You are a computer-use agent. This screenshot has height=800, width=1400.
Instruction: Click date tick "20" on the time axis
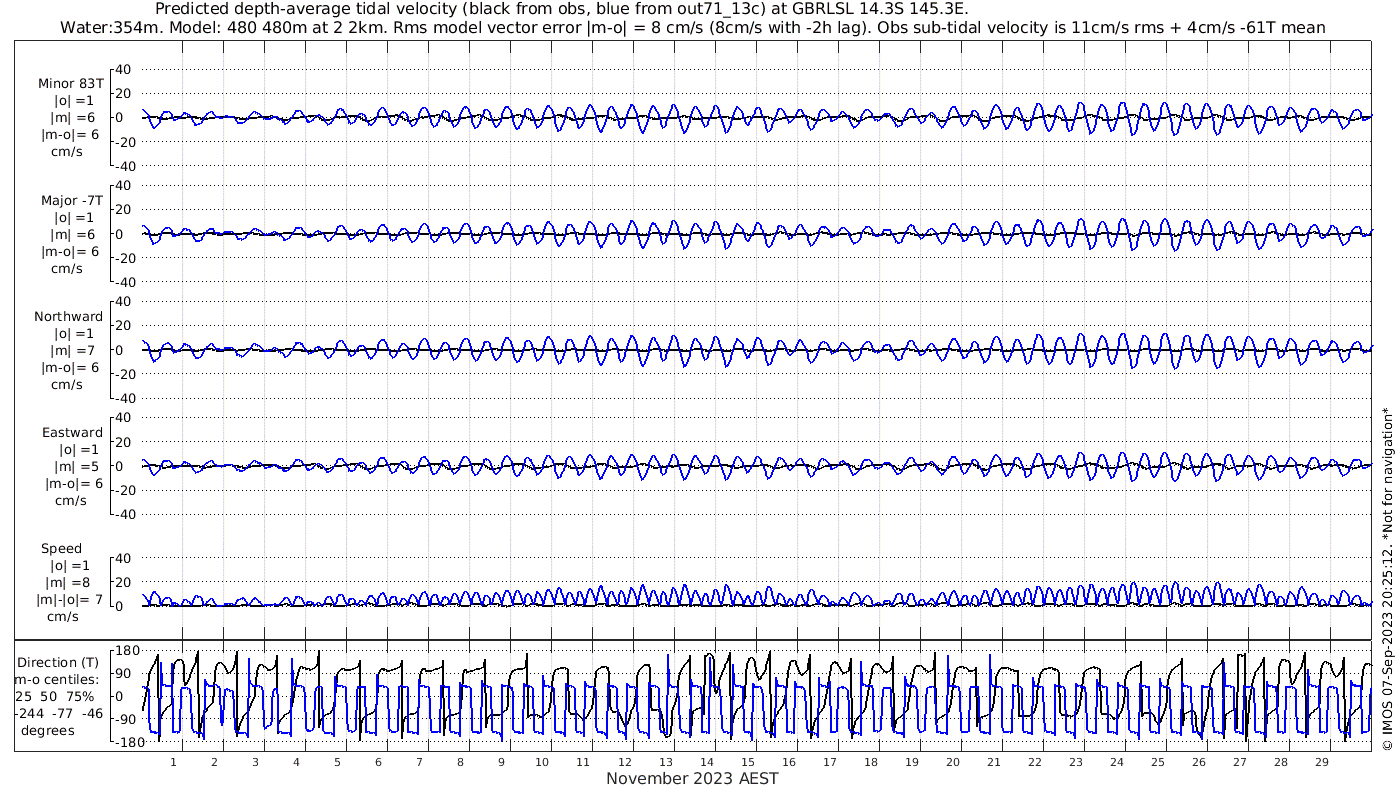pos(952,761)
